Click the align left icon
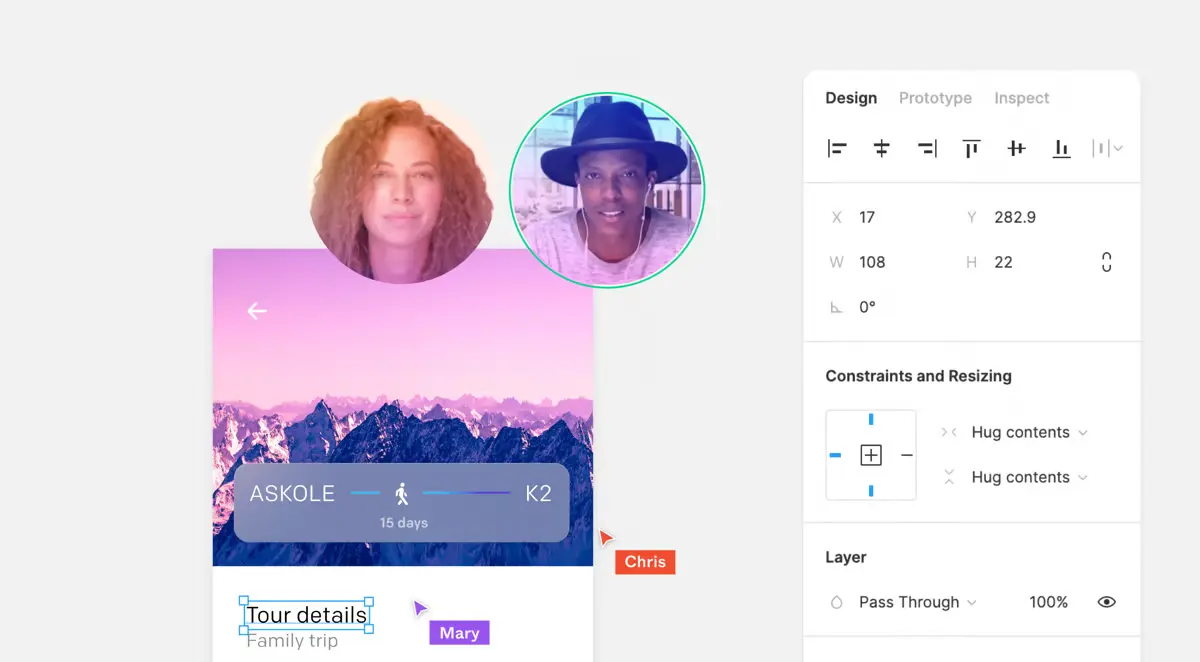 pos(837,149)
